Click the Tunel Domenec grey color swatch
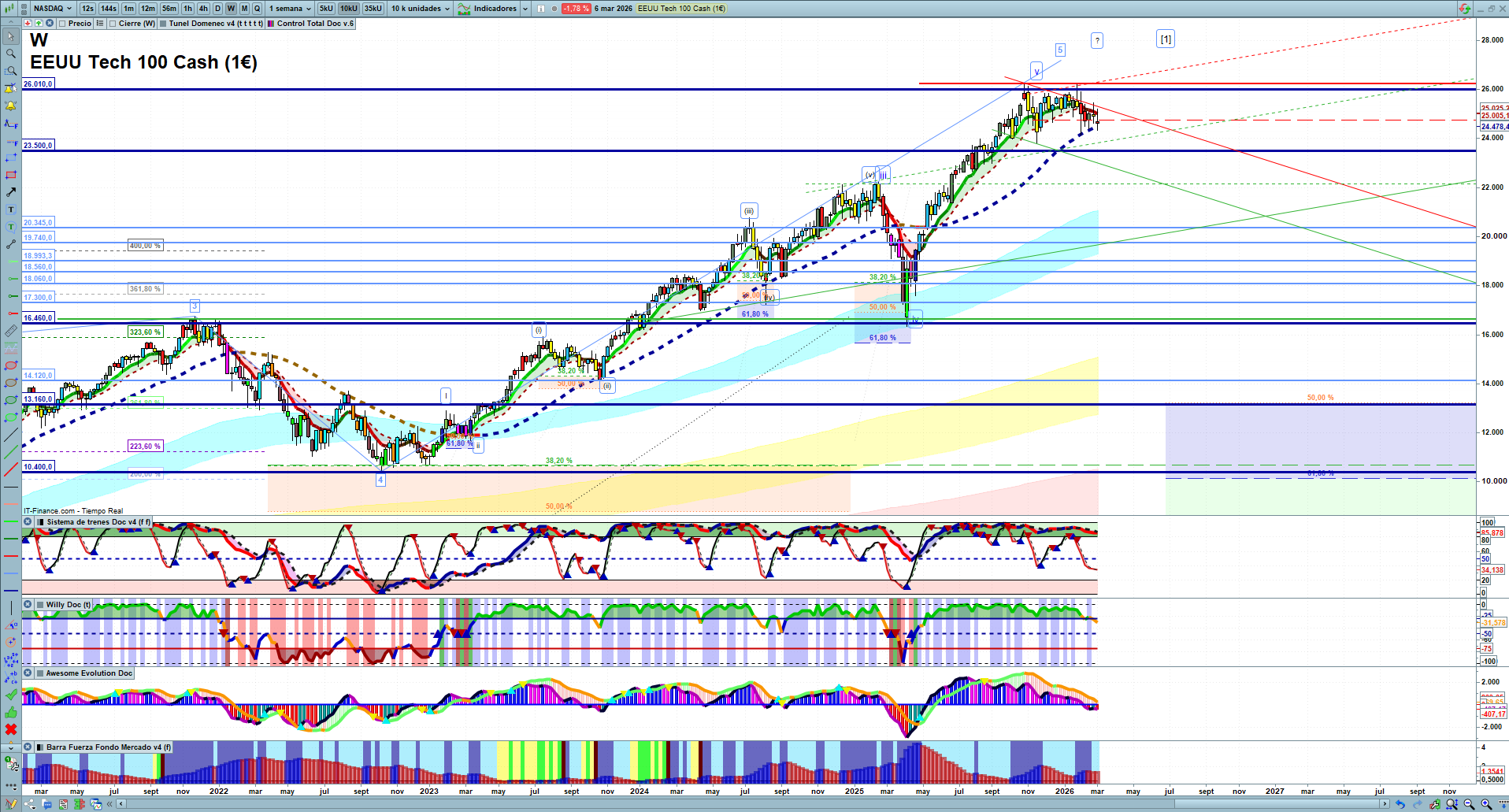Viewport: 1509px width, 812px height. coord(163,24)
